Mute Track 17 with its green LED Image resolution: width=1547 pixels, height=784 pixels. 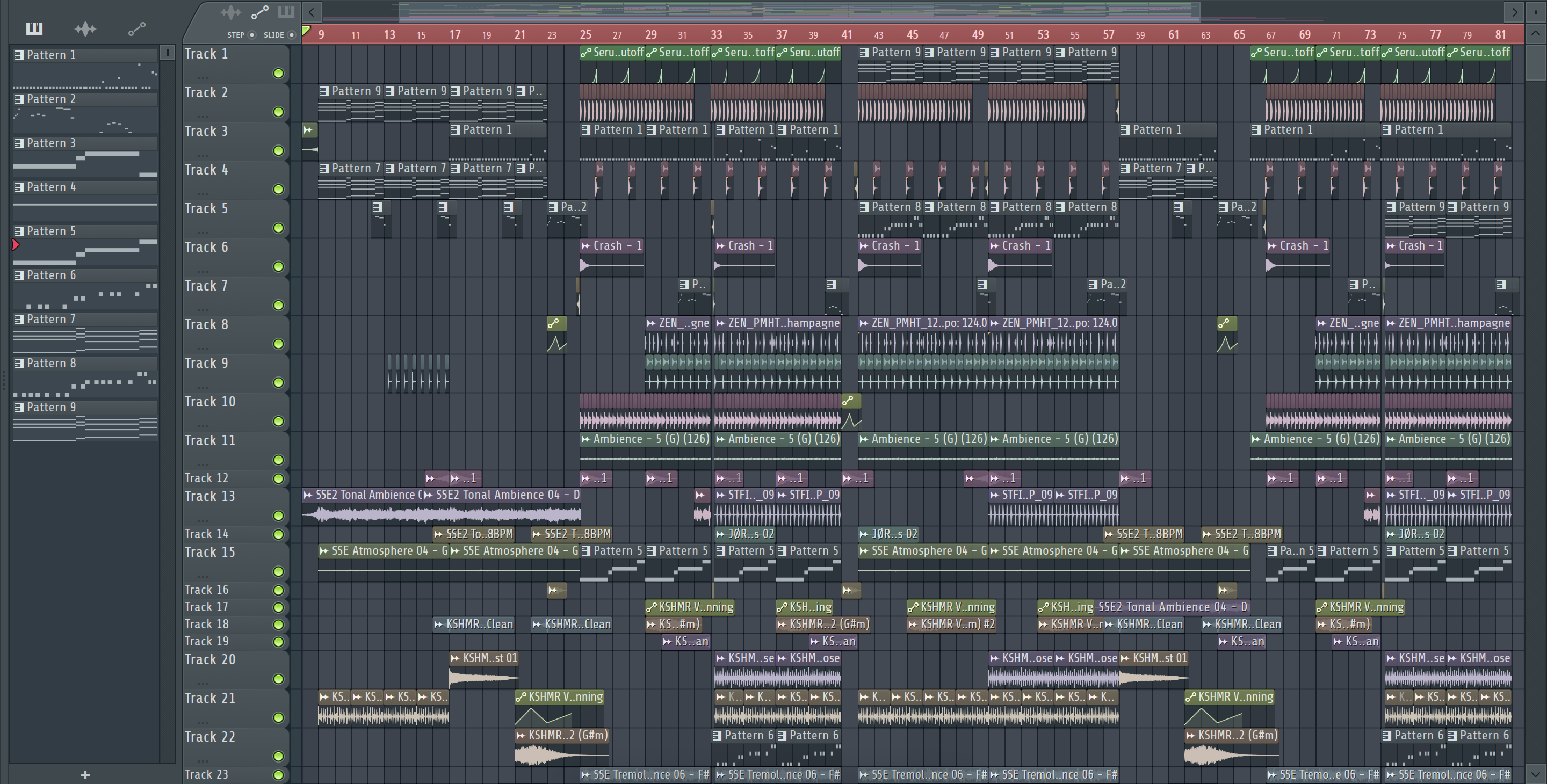(x=278, y=607)
